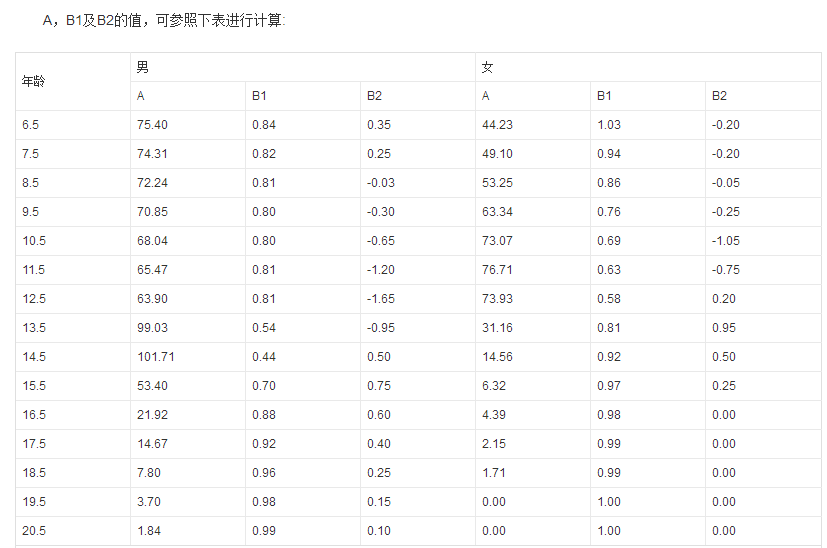
Task: Click the female A value 76.71
Action: click(x=497, y=270)
